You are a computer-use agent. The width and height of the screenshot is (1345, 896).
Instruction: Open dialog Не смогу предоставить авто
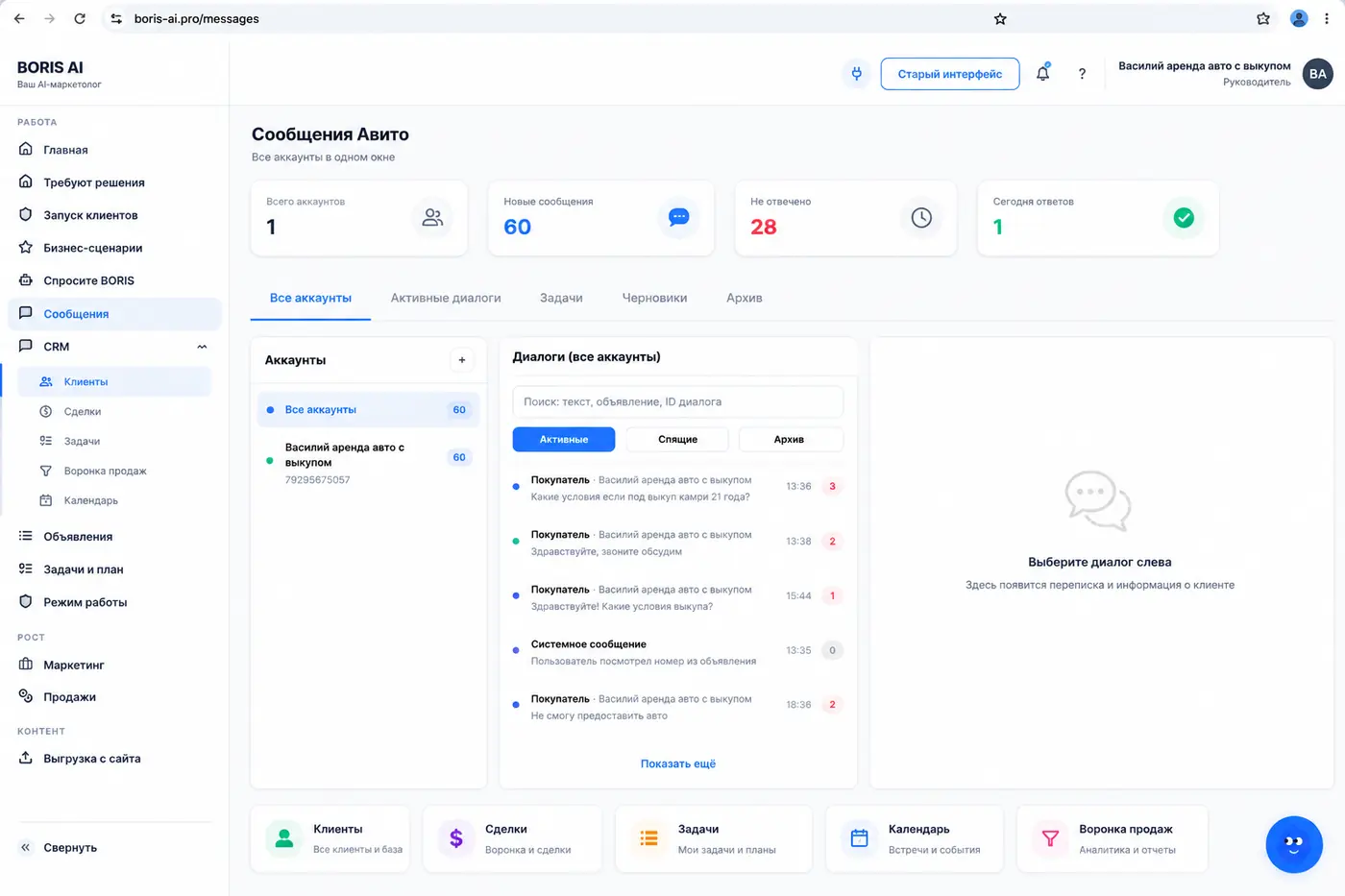click(x=677, y=707)
